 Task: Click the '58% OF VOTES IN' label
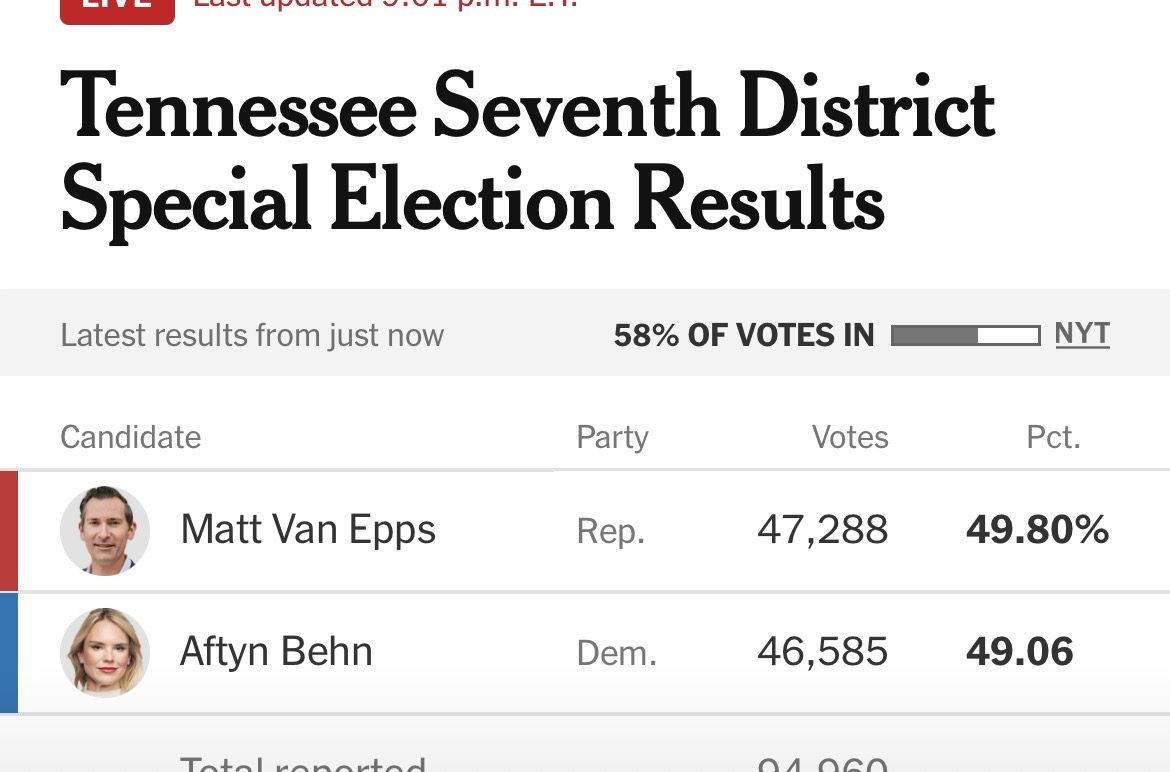click(744, 335)
